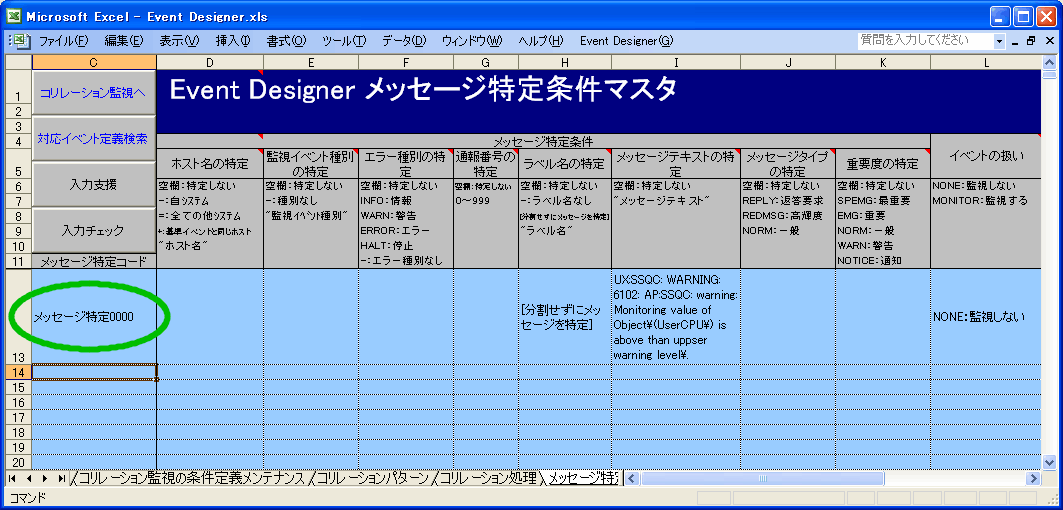
Task: Click the エラー種別の特定 heading cell
Action: [405, 163]
